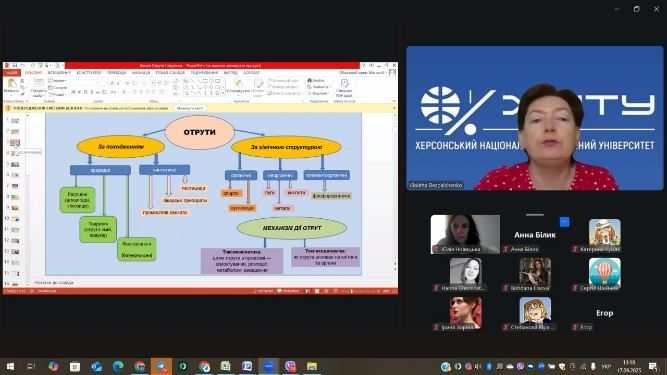Click the УКР language indicator in the tray
Screen dimensions: 667x375
[x=606, y=366]
